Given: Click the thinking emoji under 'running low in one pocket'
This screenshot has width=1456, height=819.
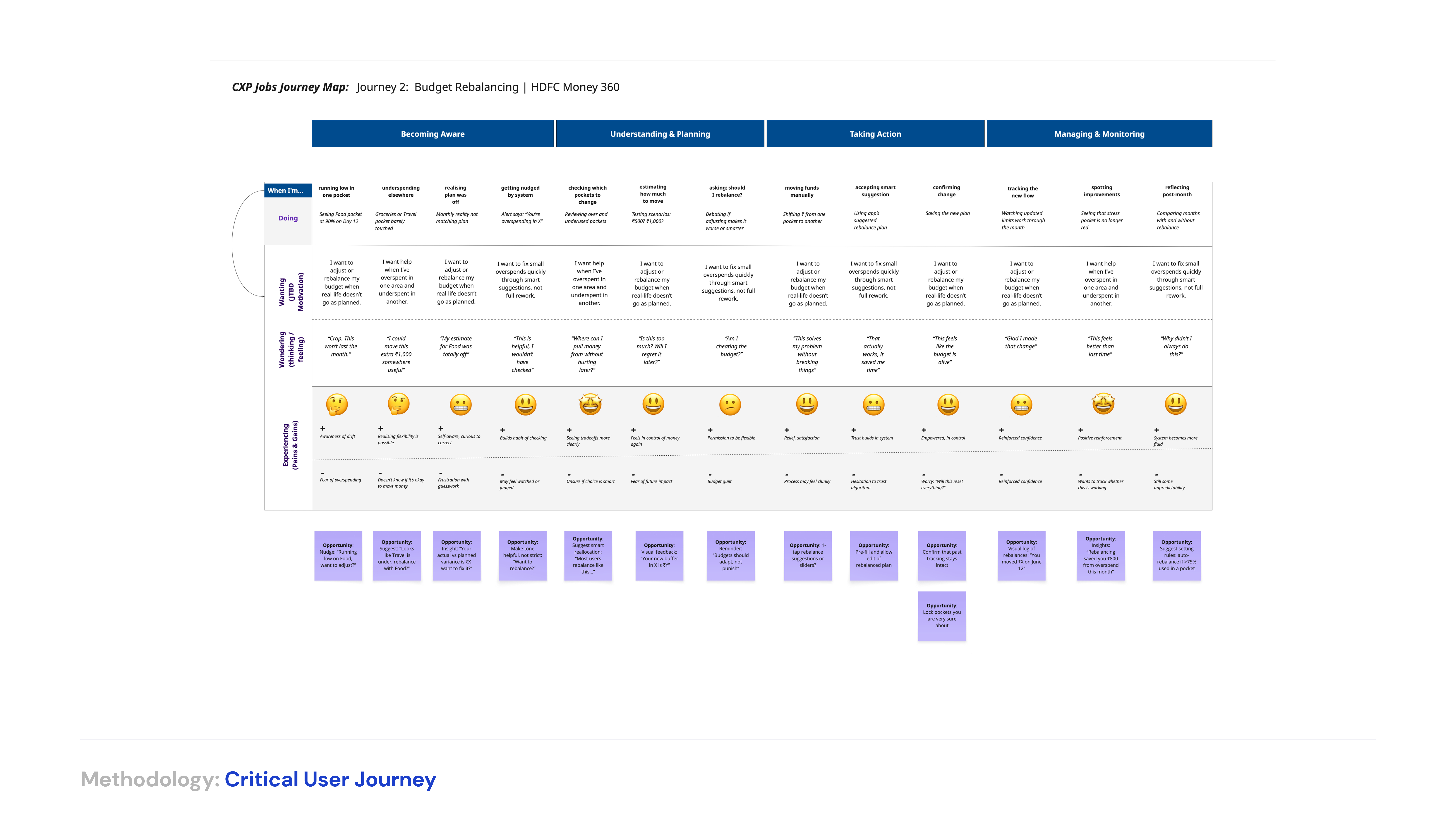Looking at the screenshot, I should coord(337,405).
